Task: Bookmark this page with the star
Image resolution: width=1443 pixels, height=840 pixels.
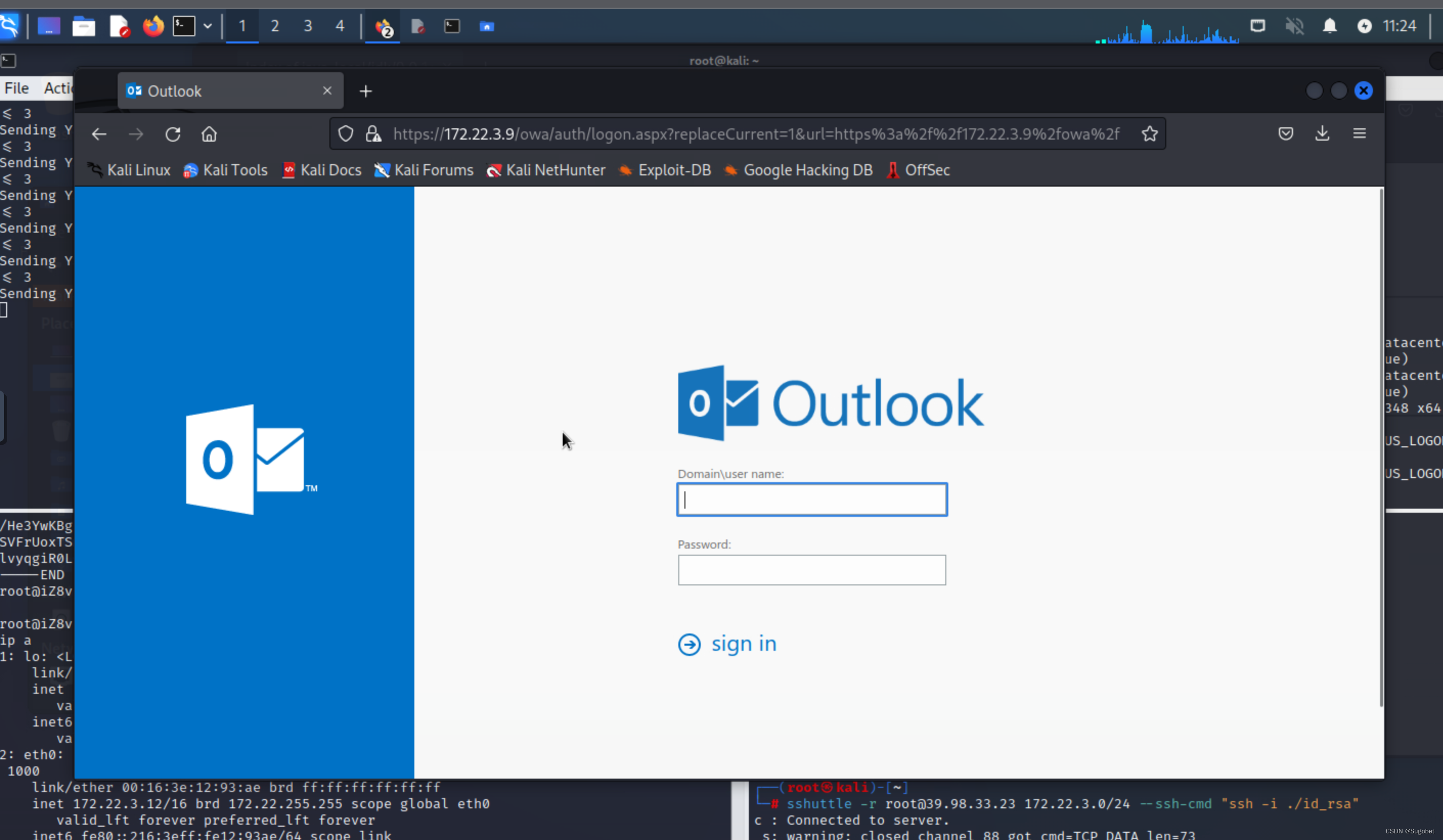Action: [1149, 134]
